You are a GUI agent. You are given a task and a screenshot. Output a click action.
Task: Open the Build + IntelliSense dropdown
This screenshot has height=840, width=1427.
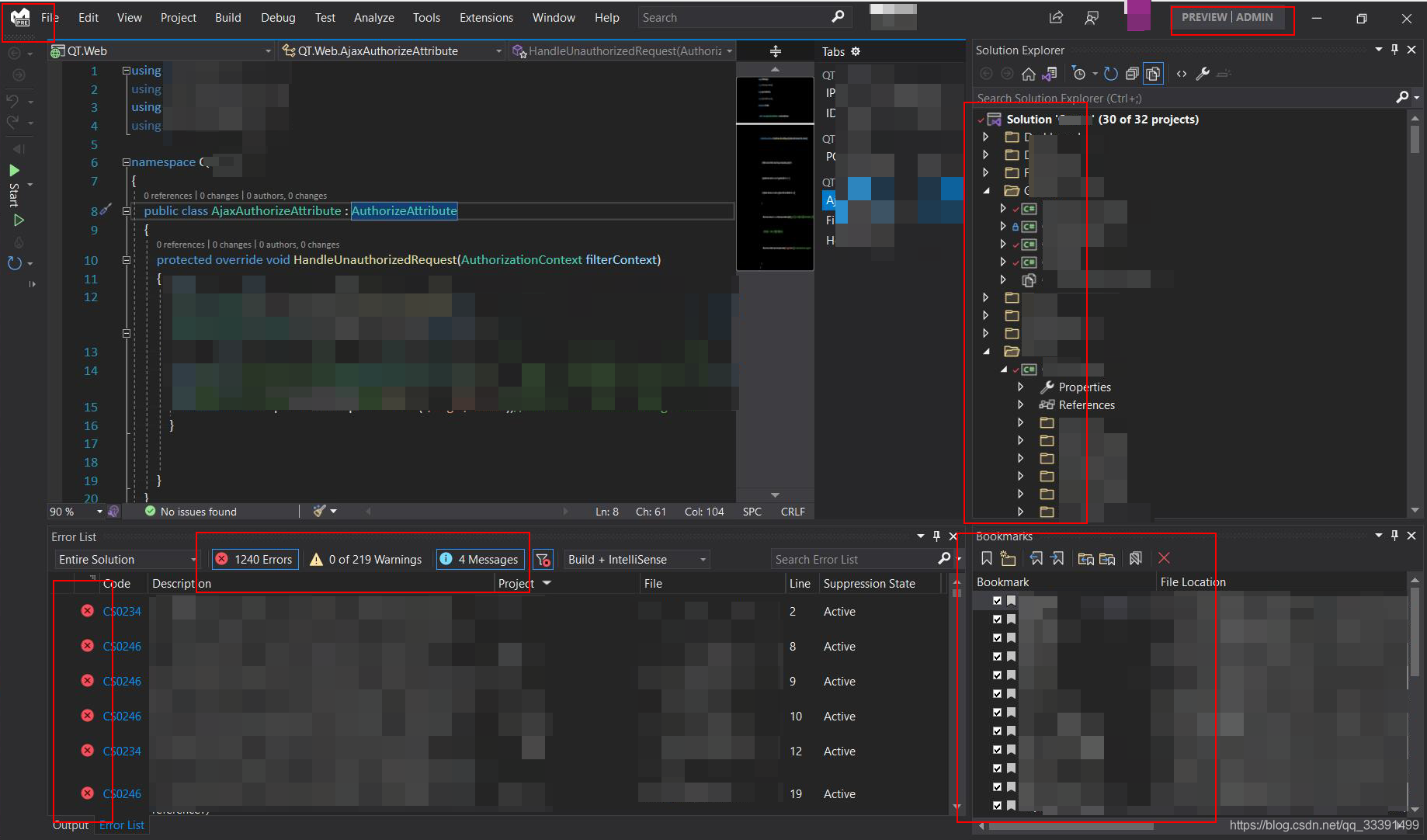point(636,559)
